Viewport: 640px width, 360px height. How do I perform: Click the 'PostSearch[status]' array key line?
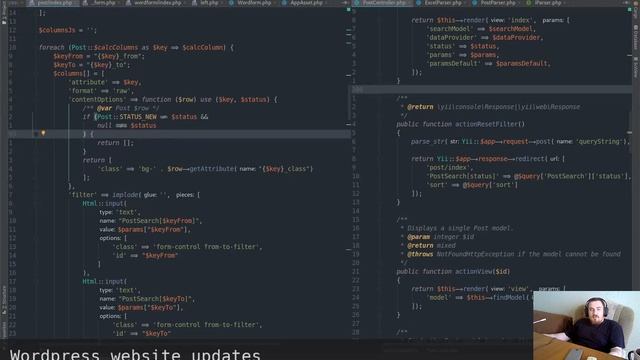528,176
